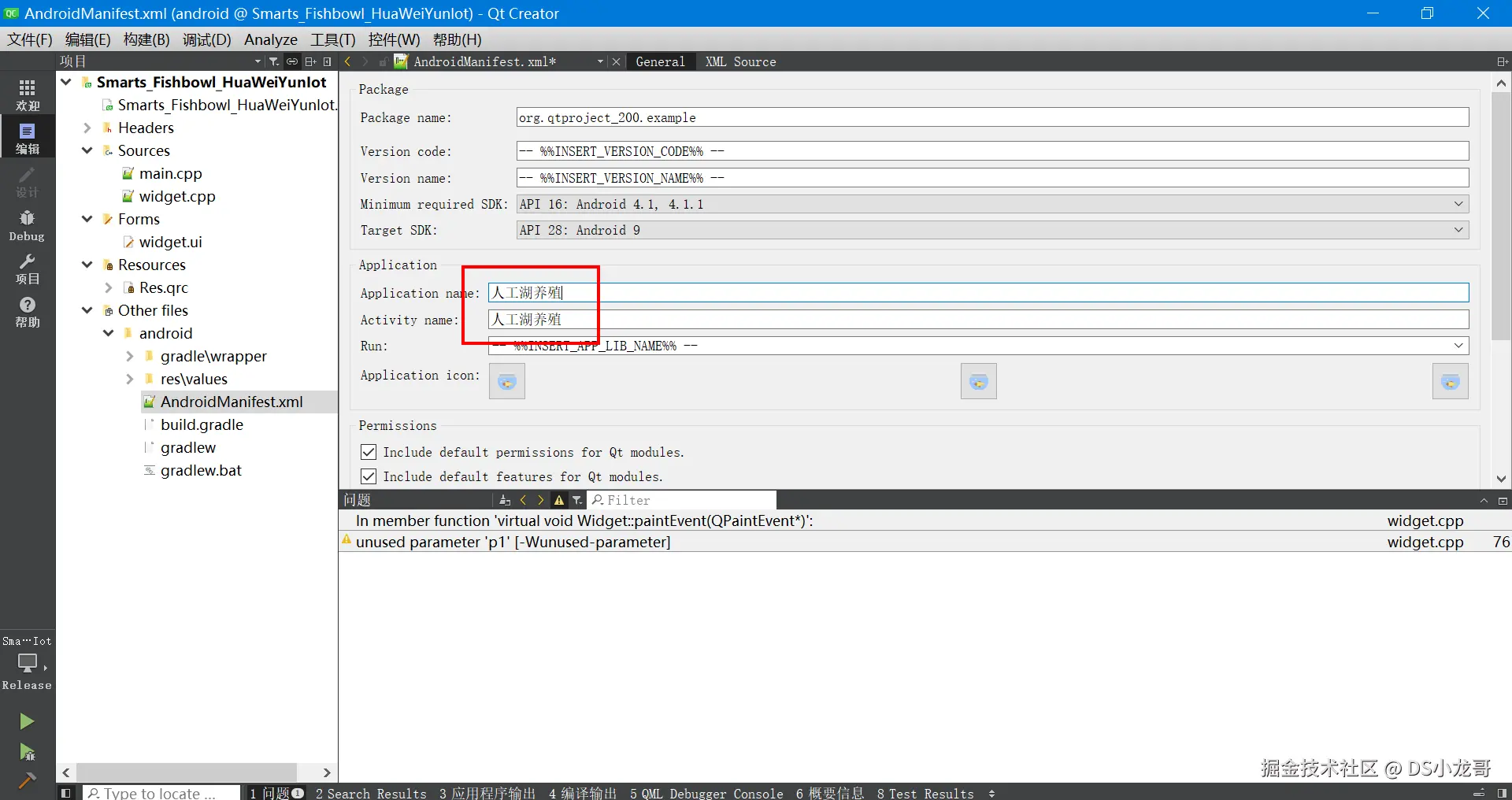Toggle include default Qt permissions
This screenshot has height=800, width=1512.
coord(369,452)
